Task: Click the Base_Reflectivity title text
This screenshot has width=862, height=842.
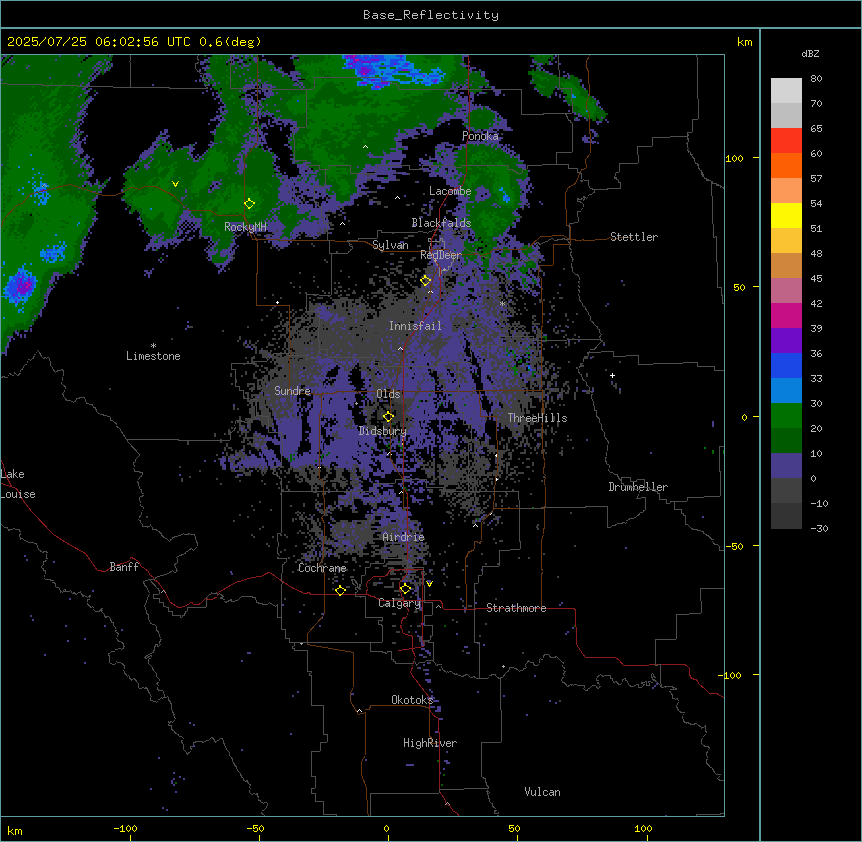Action: click(431, 15)
